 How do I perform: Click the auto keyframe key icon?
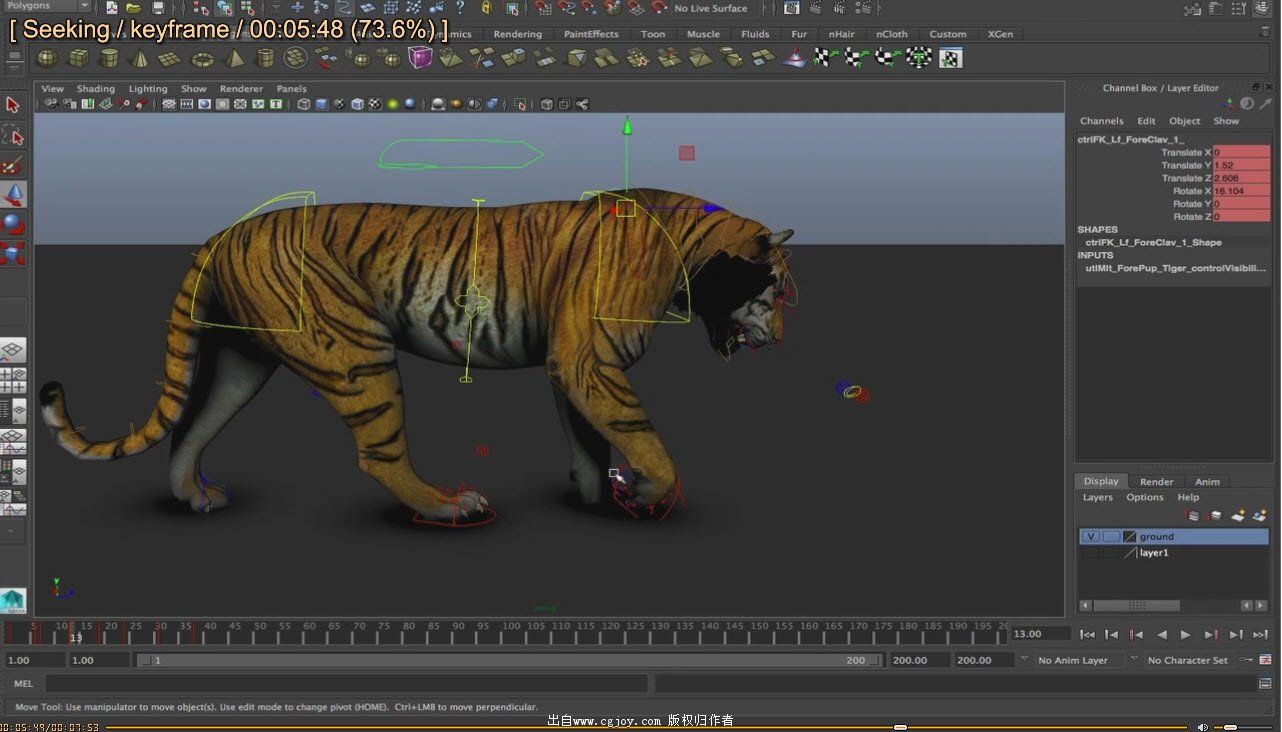click(x=1247, y=660)
